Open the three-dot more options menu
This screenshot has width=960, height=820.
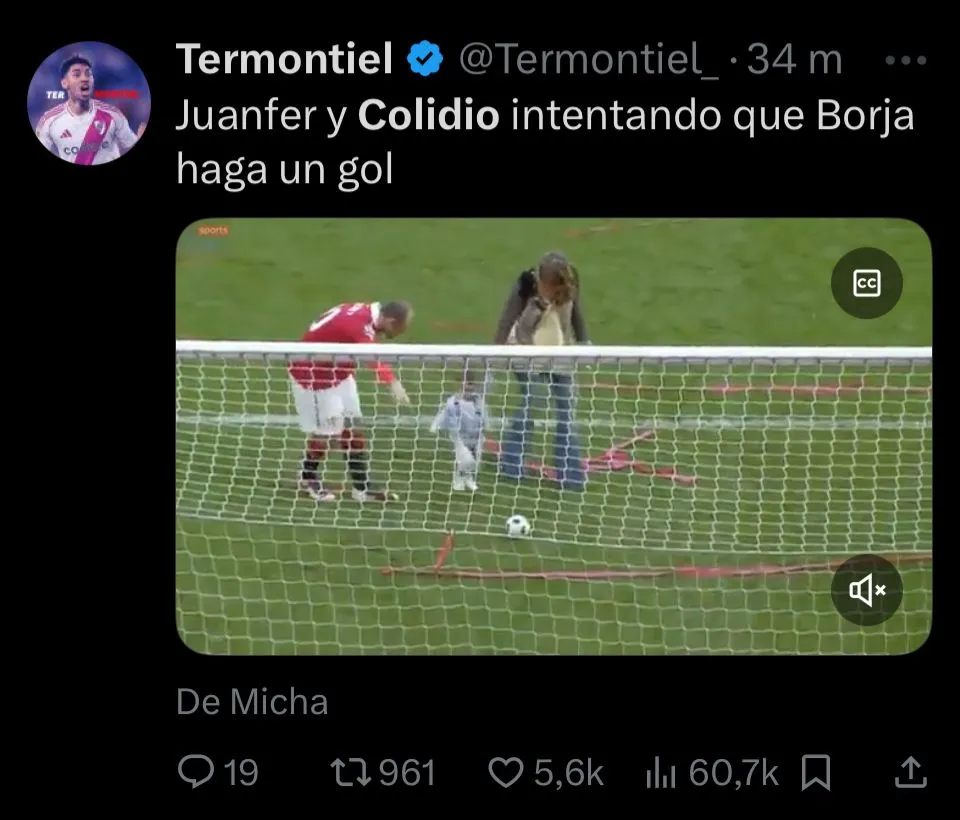[905, 59]
